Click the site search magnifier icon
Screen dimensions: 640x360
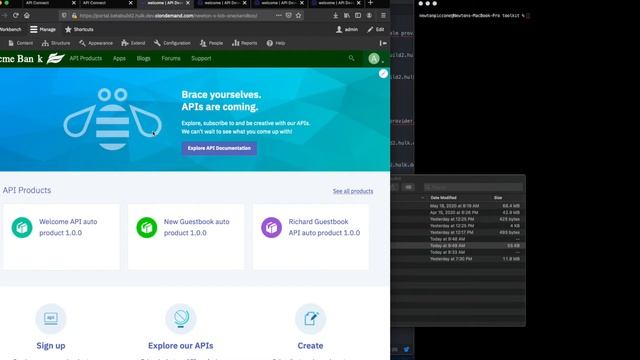coord(351,58)
